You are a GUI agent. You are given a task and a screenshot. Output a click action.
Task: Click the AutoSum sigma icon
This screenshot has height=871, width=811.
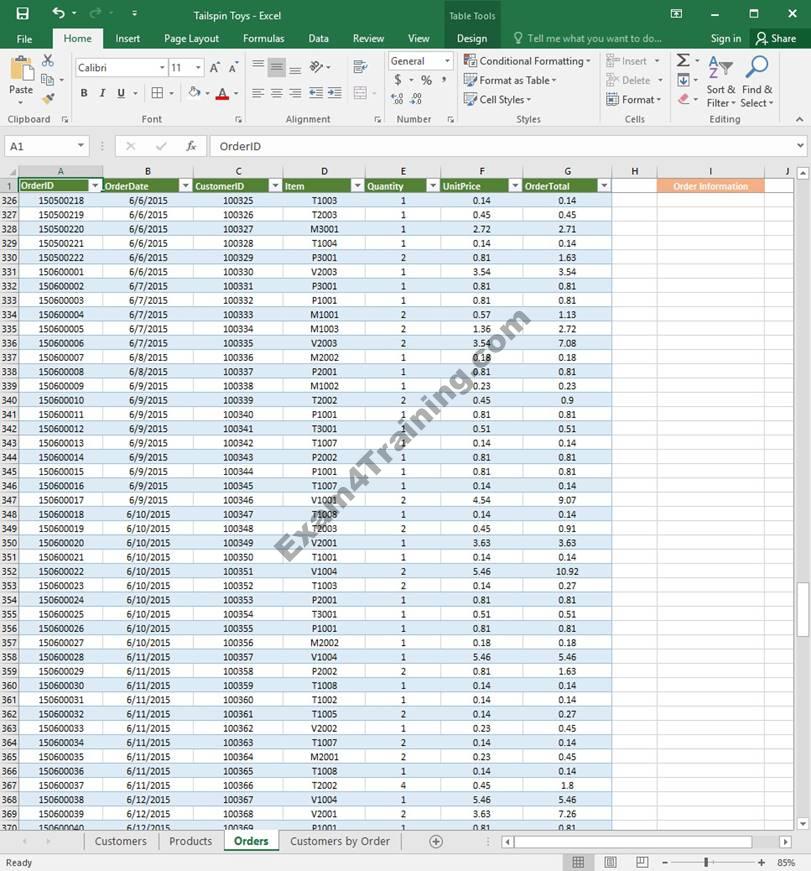pyautogui.click(x=683, y=61)
